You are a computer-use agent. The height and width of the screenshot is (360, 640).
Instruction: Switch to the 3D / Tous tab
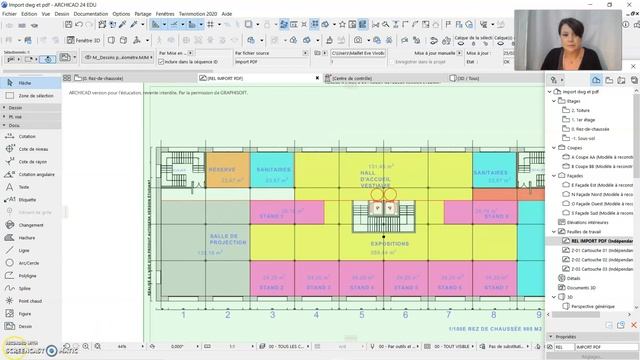point(464,78)
